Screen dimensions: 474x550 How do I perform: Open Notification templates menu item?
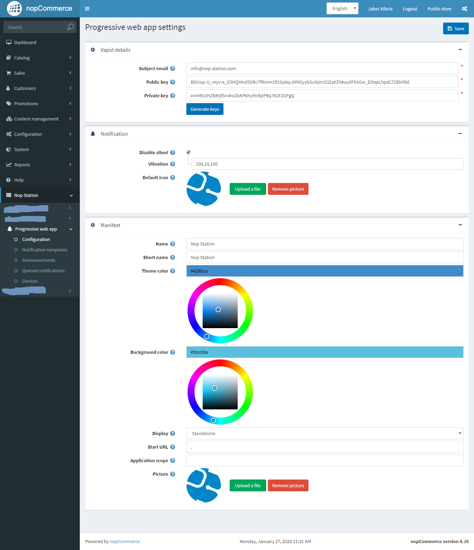click(45, 250)
